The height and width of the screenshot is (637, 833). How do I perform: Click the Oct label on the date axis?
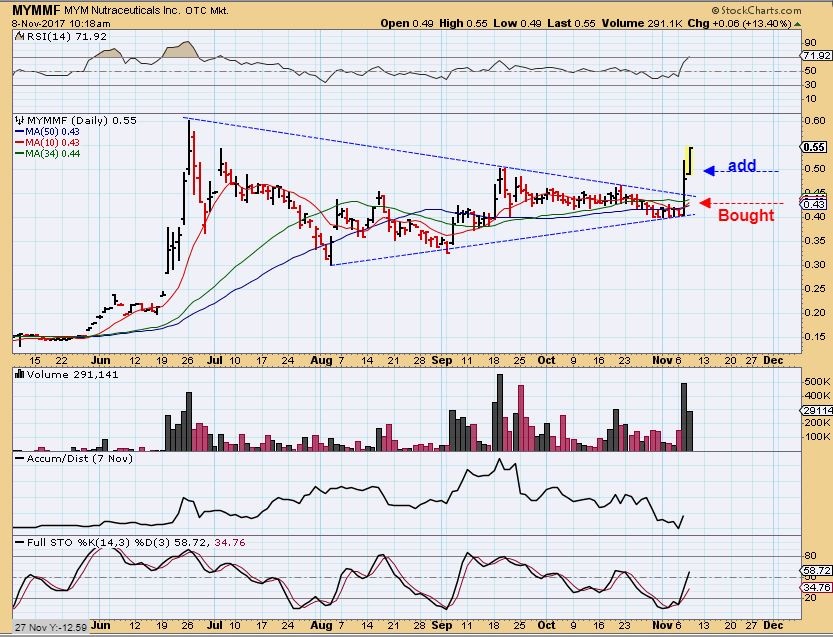[546, 358]
